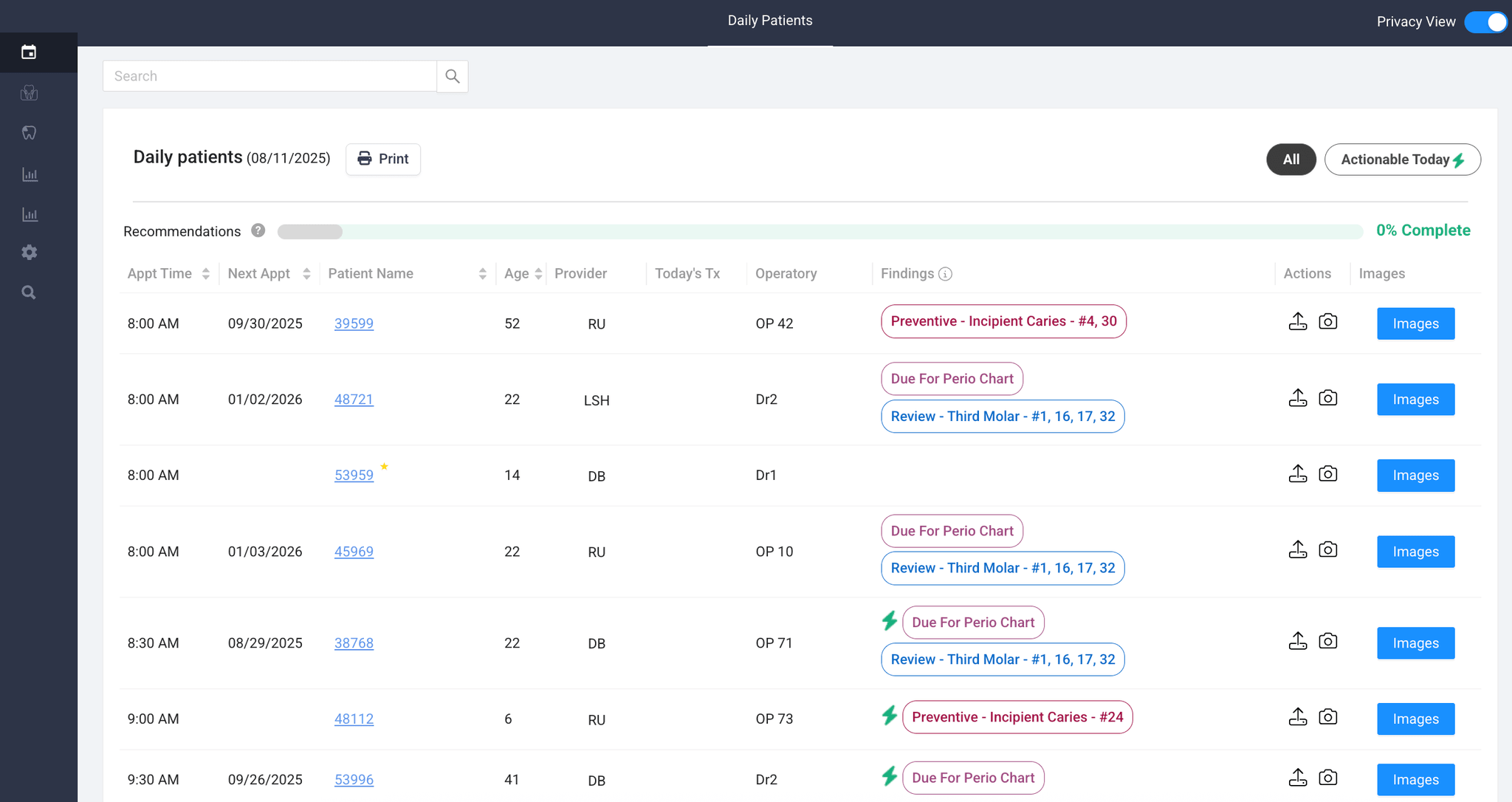1512x802 pixels.
Task: Click the camera icon for patient 48112
Action: [1327, 716]
